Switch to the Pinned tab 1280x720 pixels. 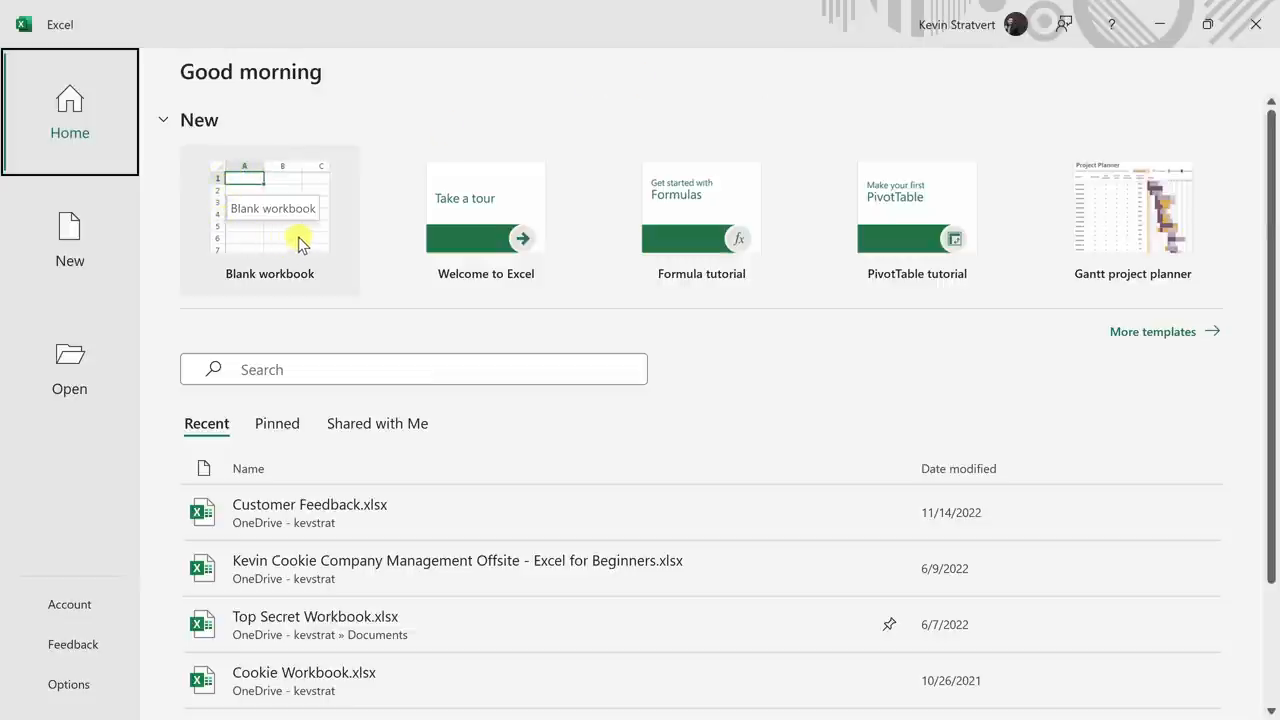point(277,424)
